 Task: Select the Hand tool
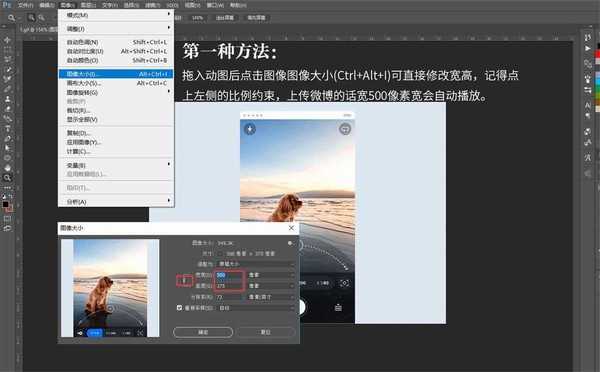(7, 168)
